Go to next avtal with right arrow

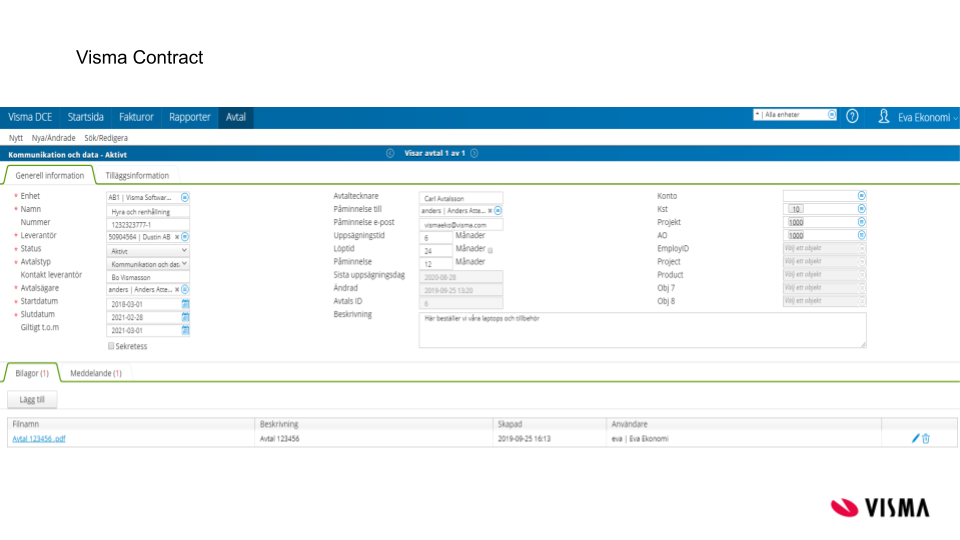tap(474, 154)
